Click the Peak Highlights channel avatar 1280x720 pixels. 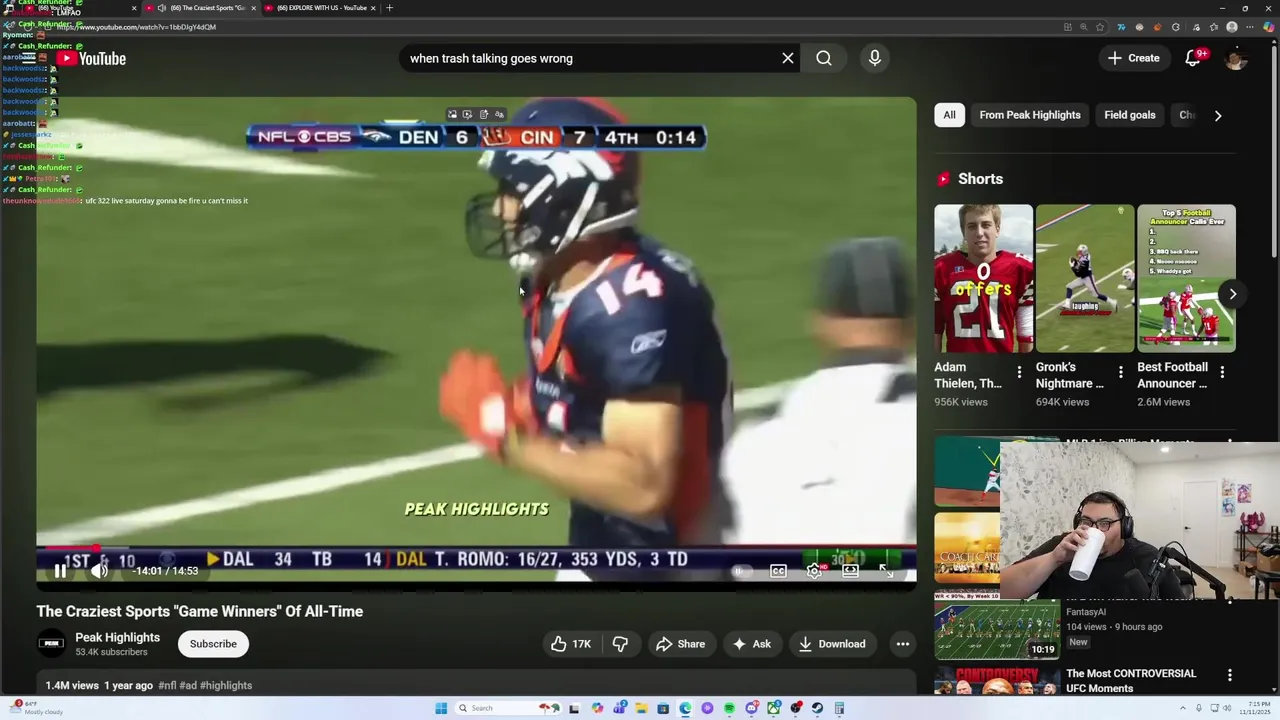click(x=51, y=644)
